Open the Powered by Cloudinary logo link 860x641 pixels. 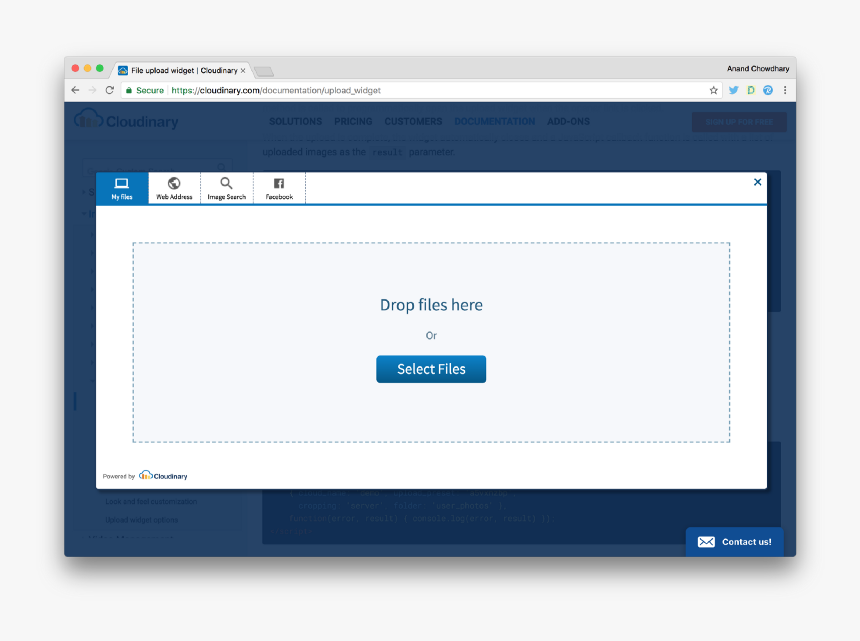pyautogui.click(x=163, y=475)
